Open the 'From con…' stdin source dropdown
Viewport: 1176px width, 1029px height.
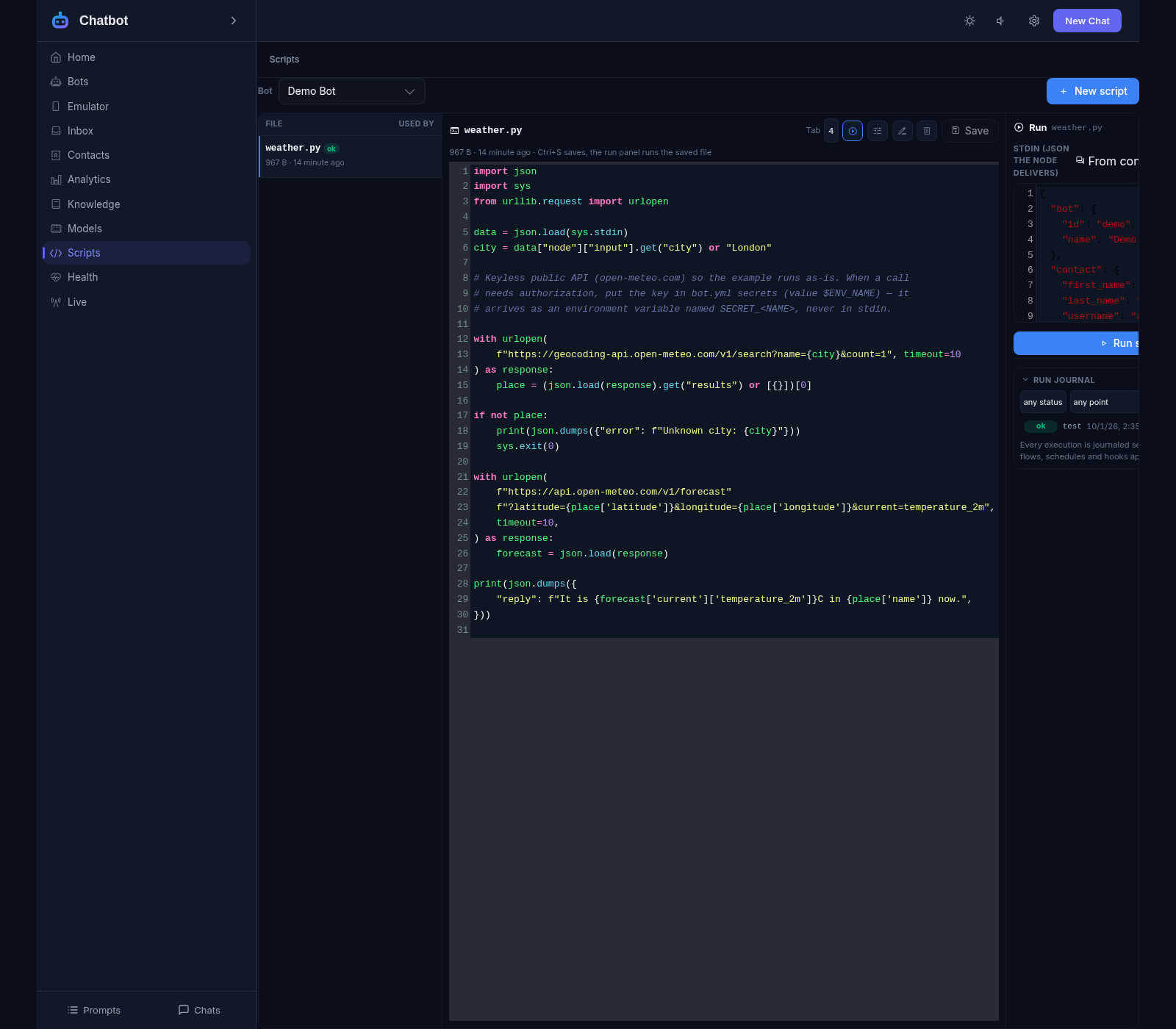coord(1106,161)
